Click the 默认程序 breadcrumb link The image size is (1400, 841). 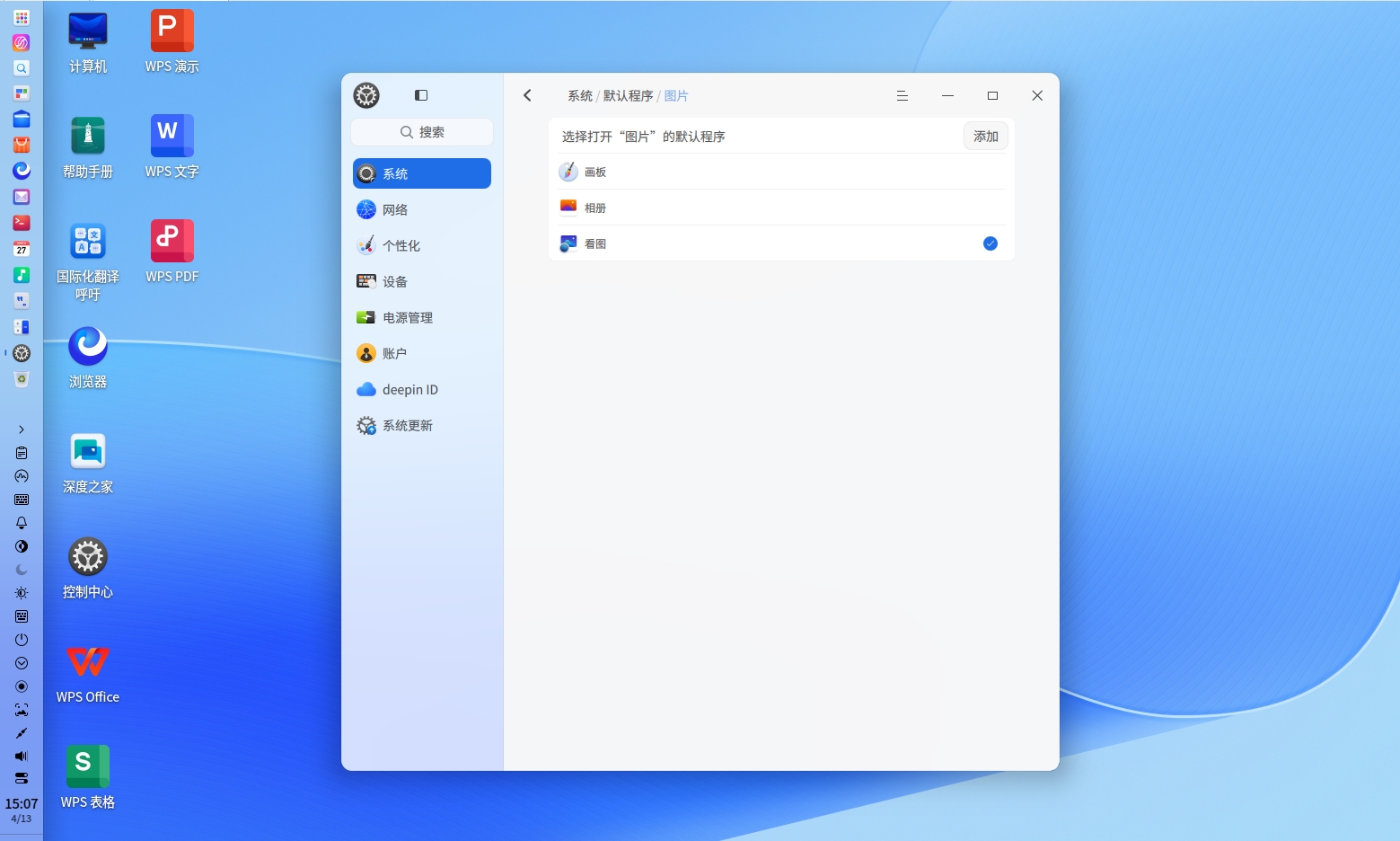[x=628, y=96]
